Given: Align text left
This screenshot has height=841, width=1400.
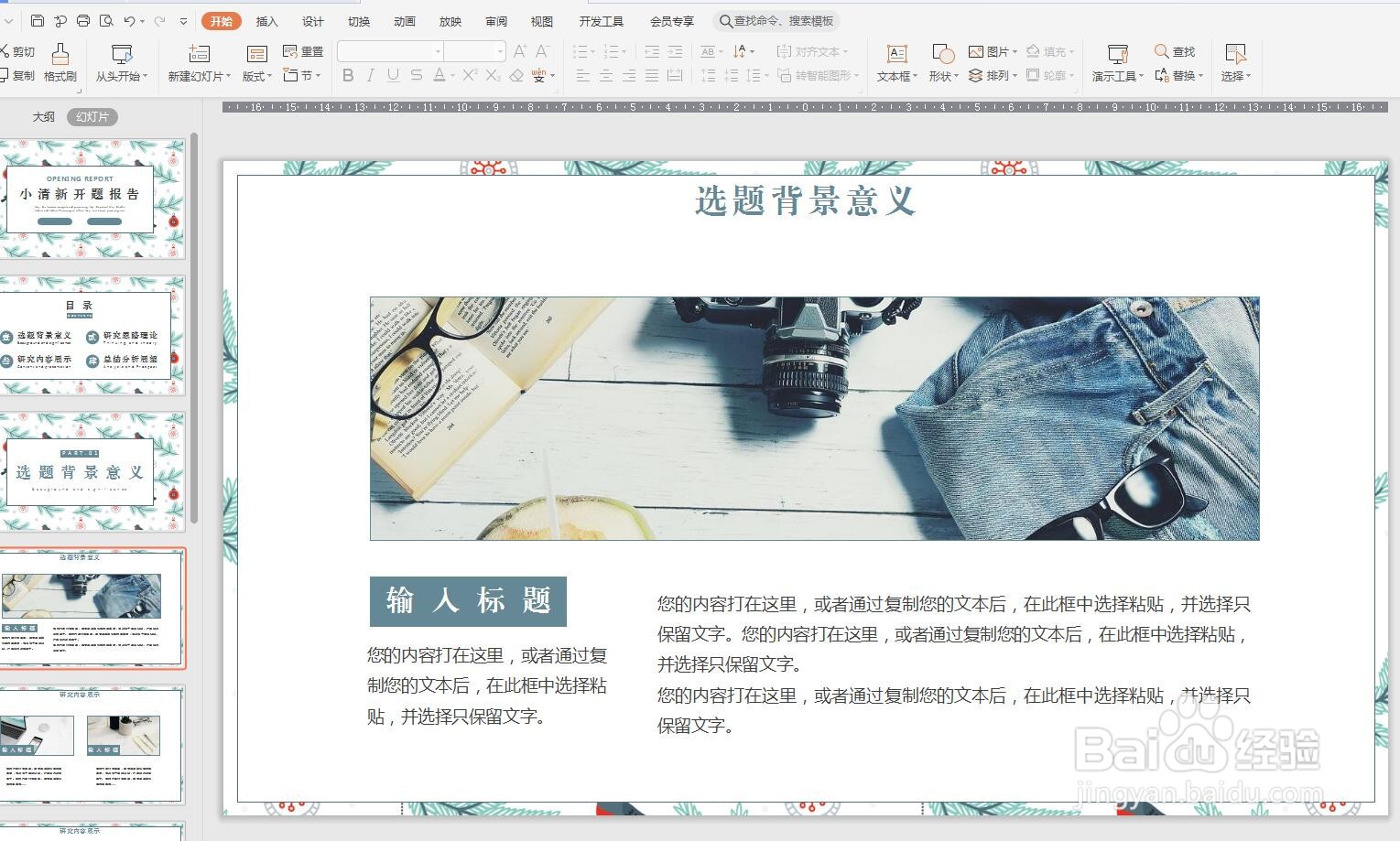Looking at the screenshot, I should [x=582, y=75].
